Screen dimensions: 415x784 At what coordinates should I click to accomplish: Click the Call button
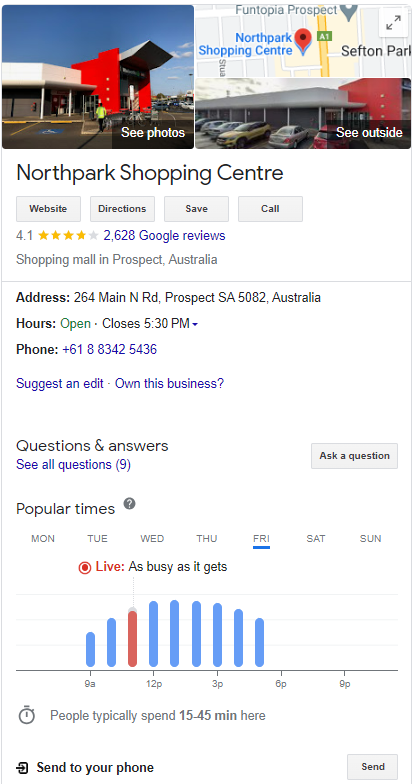pos(270,209)
